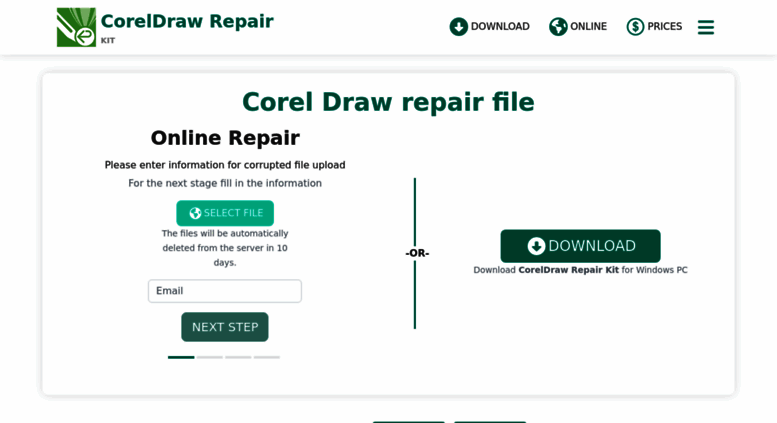Open the PRICES menu item
Screen dimensions: 777x423
[x=654, y=27]
